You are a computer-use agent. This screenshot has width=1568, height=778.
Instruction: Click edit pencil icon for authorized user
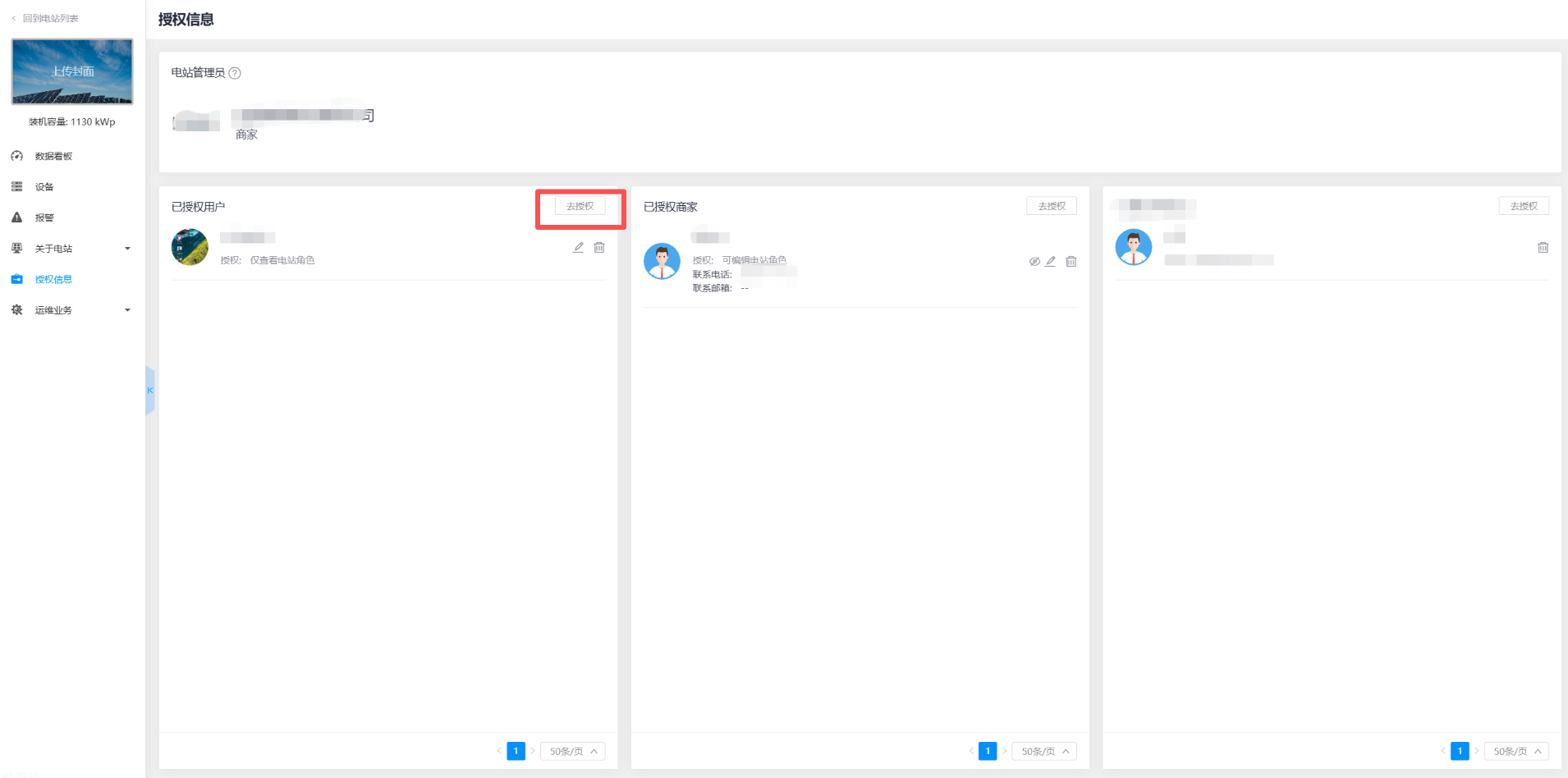[578, 247]
